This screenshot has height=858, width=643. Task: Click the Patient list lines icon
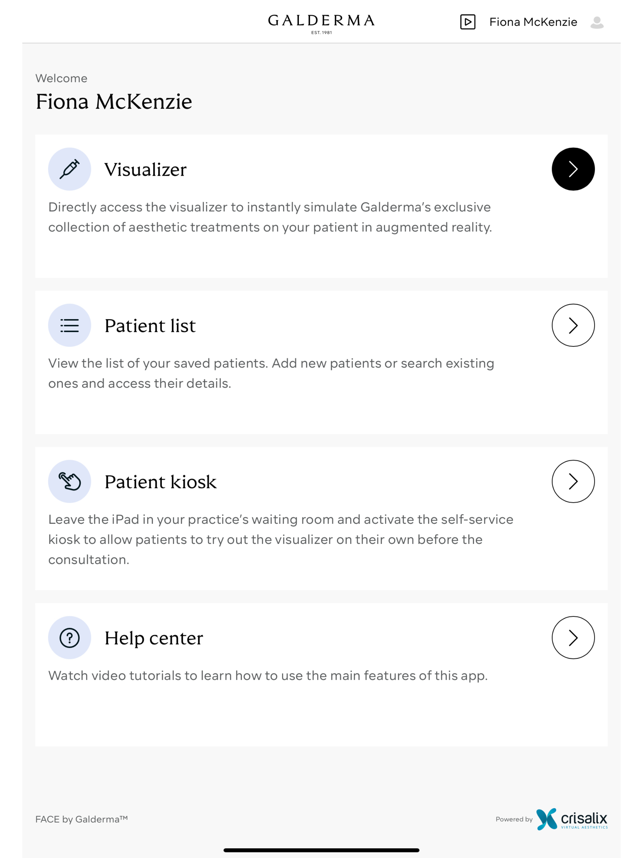[x=69, y=325]
